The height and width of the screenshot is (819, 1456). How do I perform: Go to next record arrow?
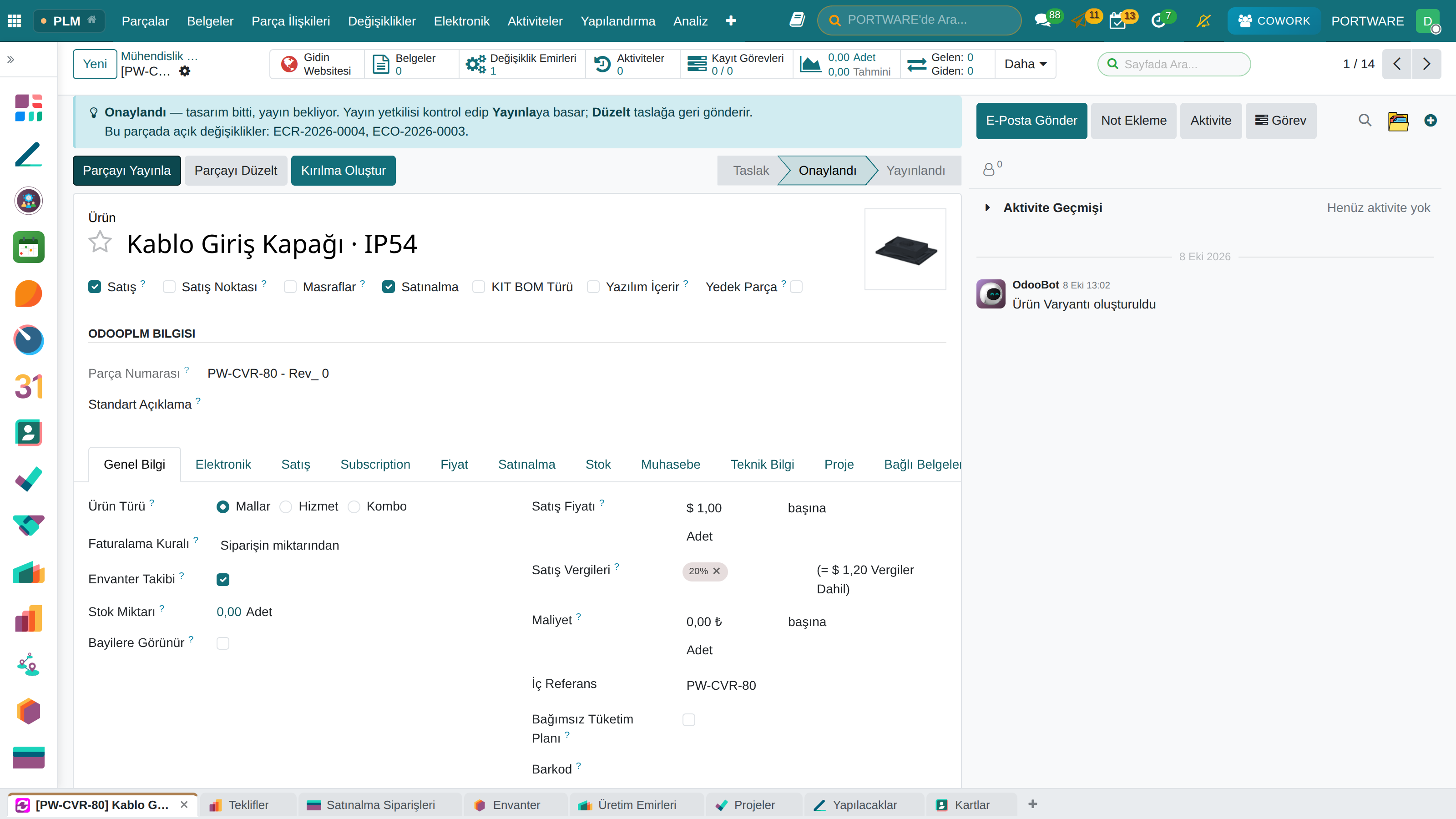pyautogui.click(x=1426, y=64)
